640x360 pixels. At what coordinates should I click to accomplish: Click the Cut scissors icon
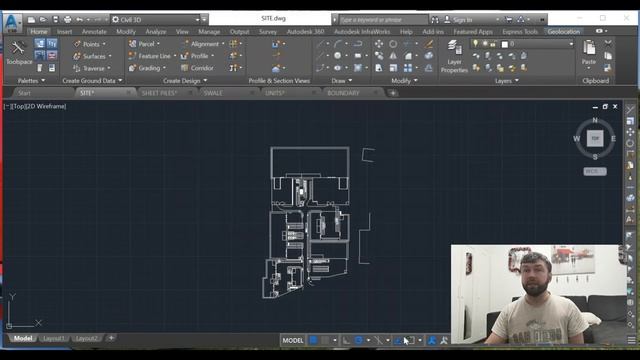pyautogui.click(x=608, y=44)
